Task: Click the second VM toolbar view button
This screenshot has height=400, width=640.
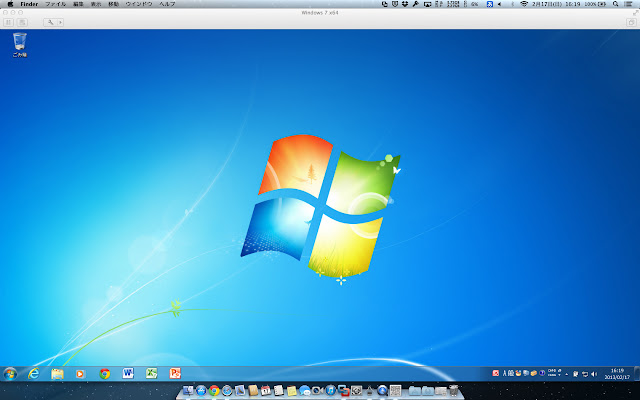Action: (x=22, y=22)
